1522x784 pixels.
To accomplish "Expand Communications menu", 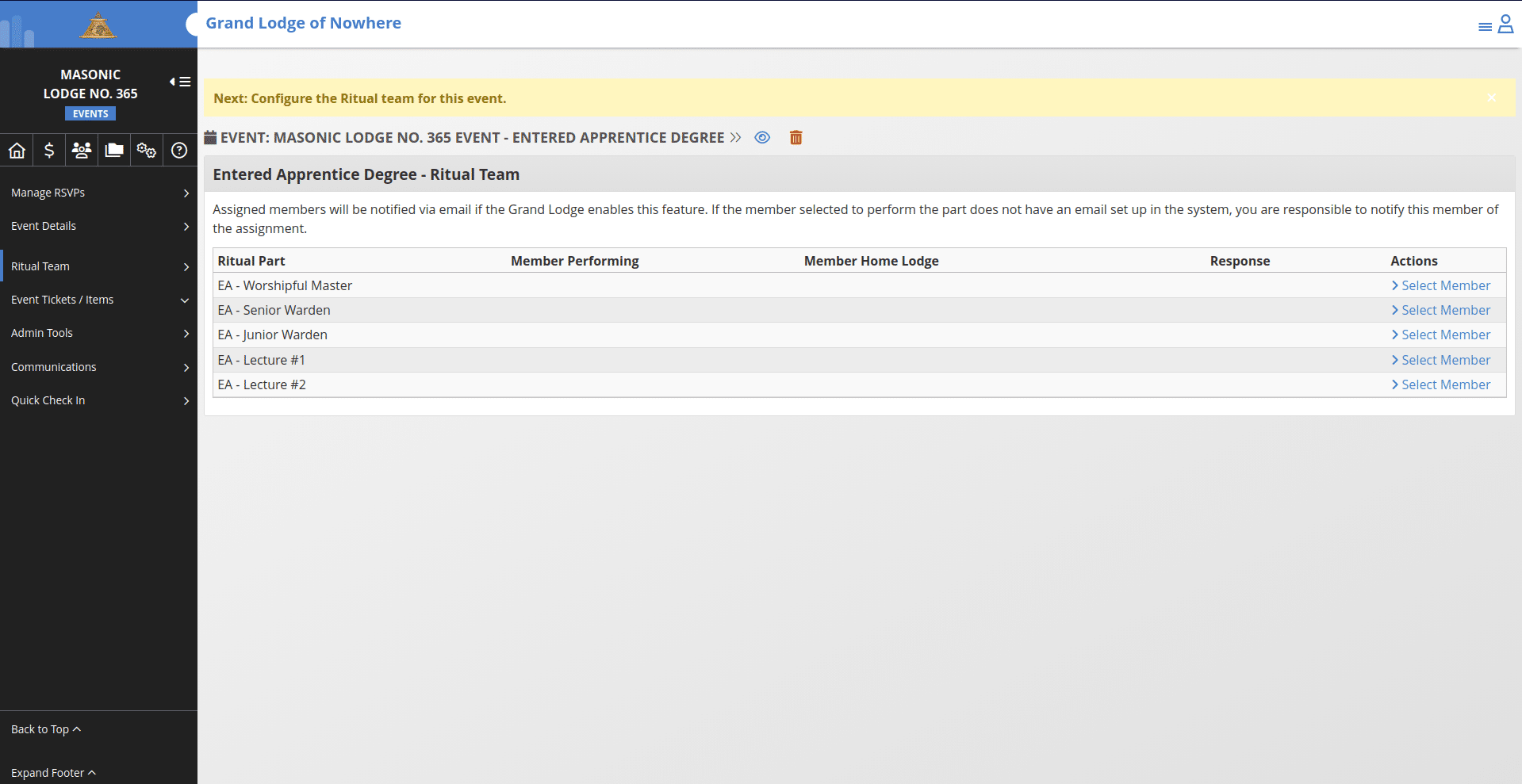I will click(98, 367).
